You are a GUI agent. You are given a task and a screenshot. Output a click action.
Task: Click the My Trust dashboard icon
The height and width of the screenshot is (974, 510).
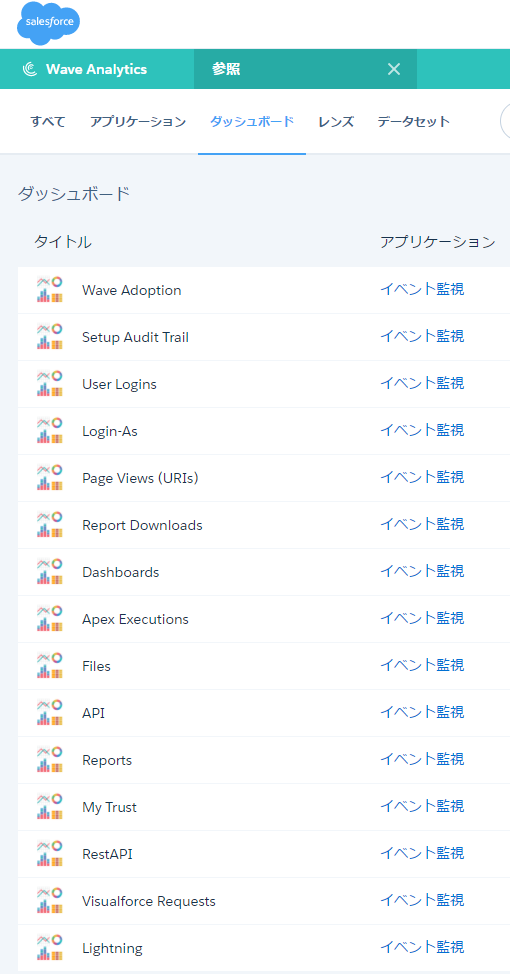[x=50, y=807]
